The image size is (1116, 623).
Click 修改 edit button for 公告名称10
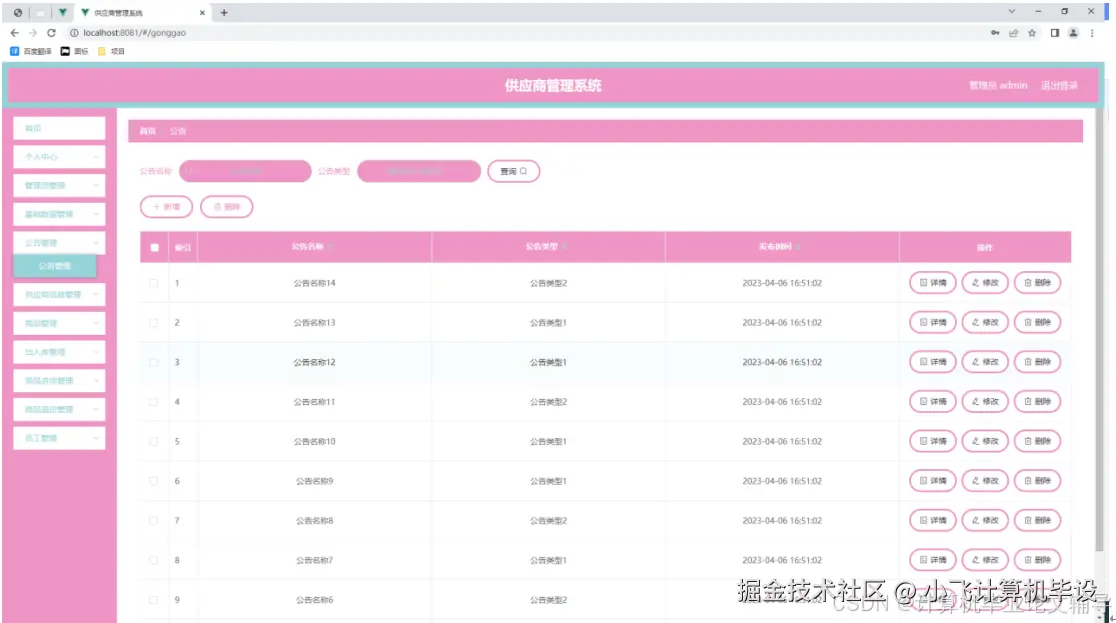[x=985, y=441]
